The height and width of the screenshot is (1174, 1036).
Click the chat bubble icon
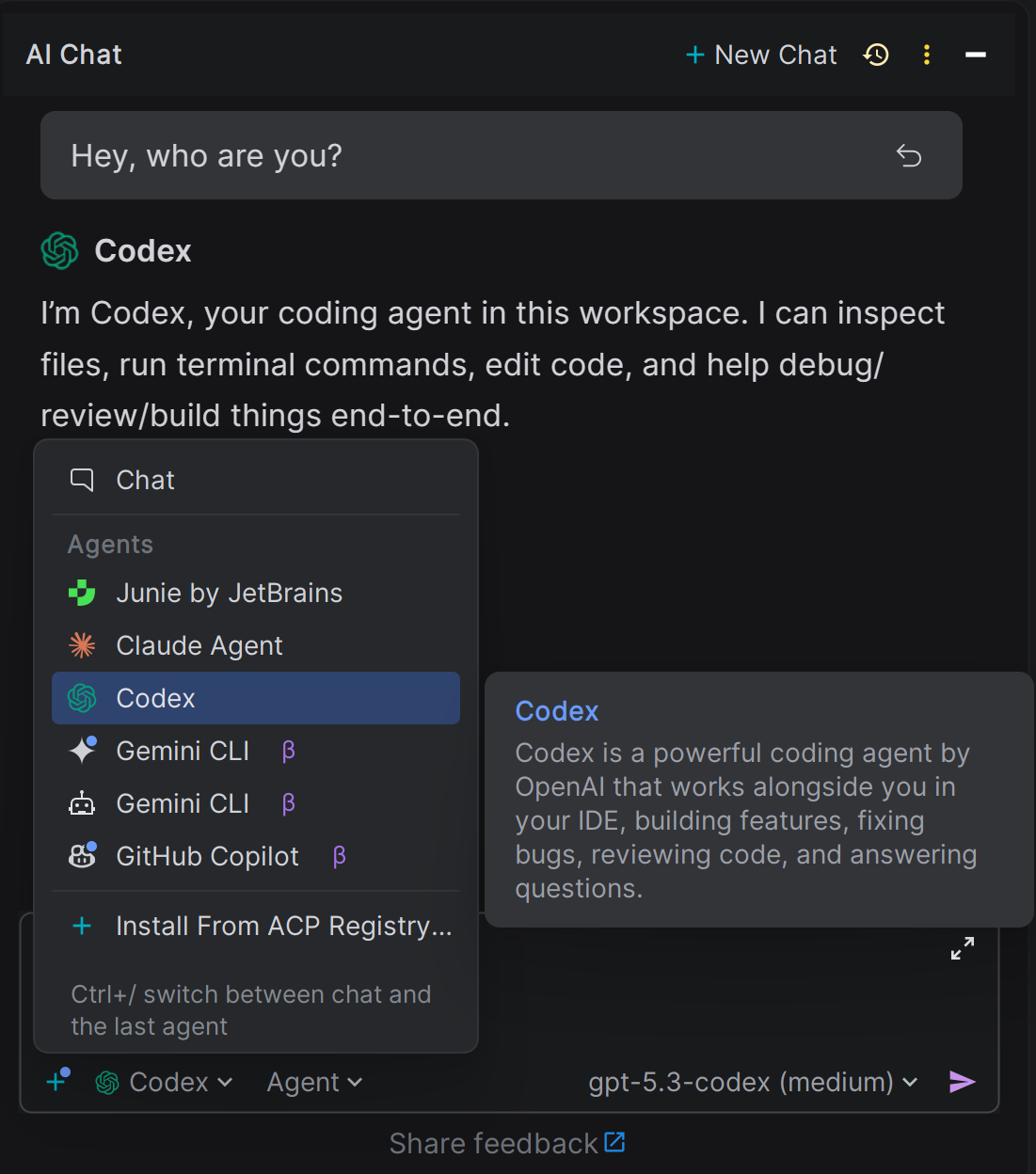82,480
